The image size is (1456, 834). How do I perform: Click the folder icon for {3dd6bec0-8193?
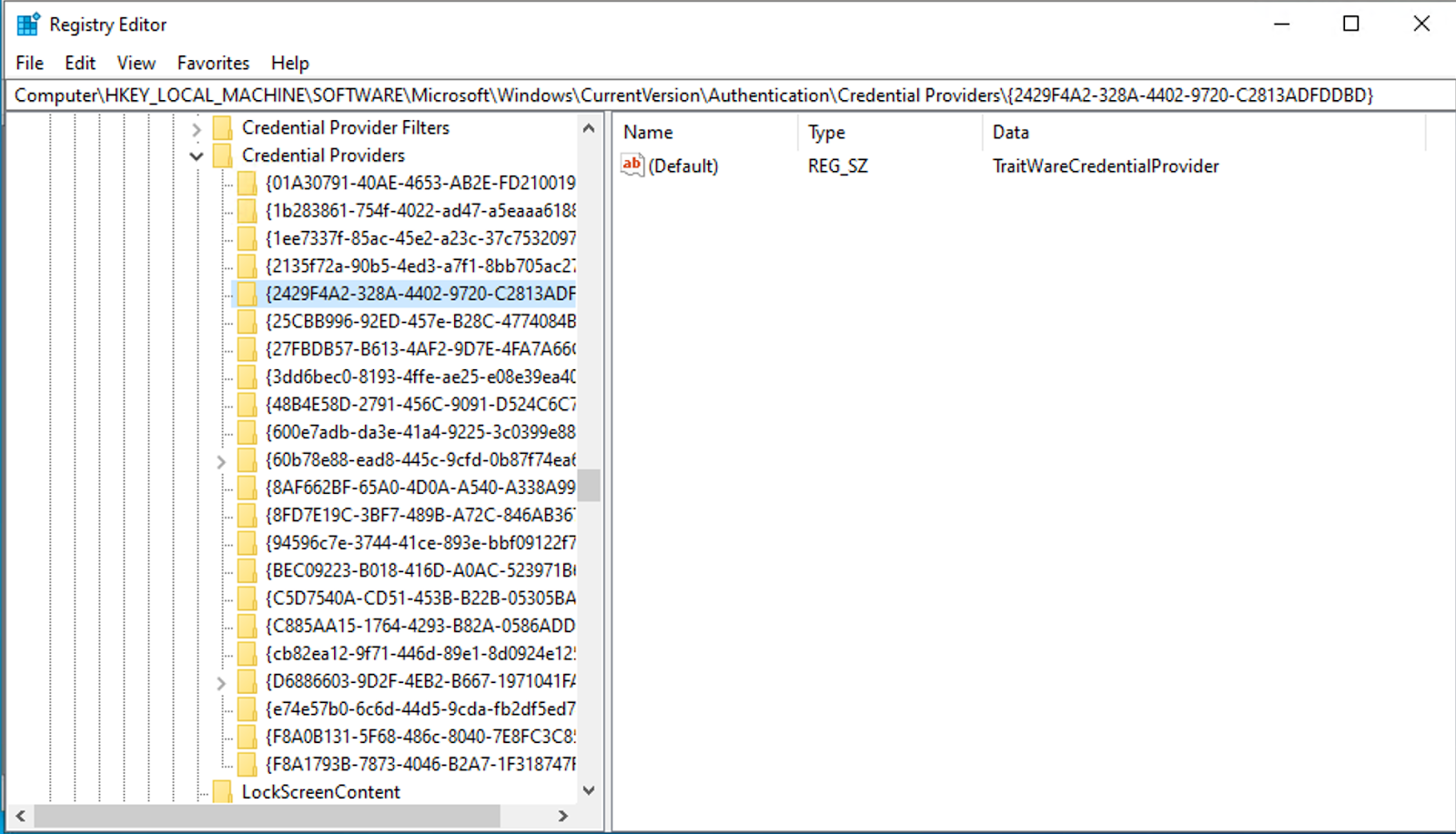click(x=247, y=377)
